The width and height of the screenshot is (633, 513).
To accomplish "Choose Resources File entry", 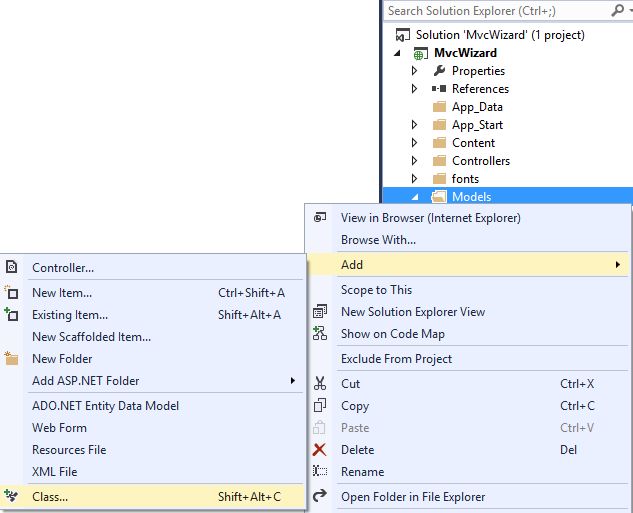I will point(153,450).
